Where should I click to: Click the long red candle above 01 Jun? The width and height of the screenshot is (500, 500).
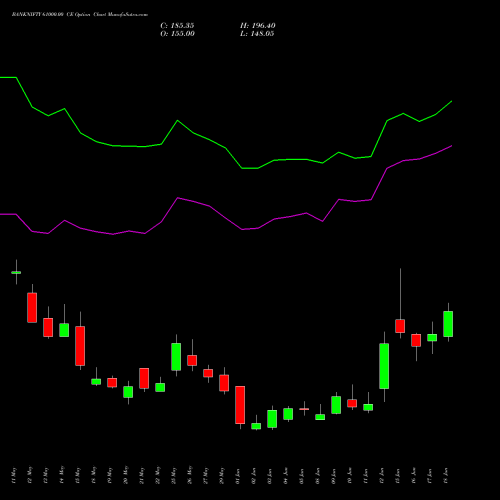pyautogui.click(x=240, y=405)
